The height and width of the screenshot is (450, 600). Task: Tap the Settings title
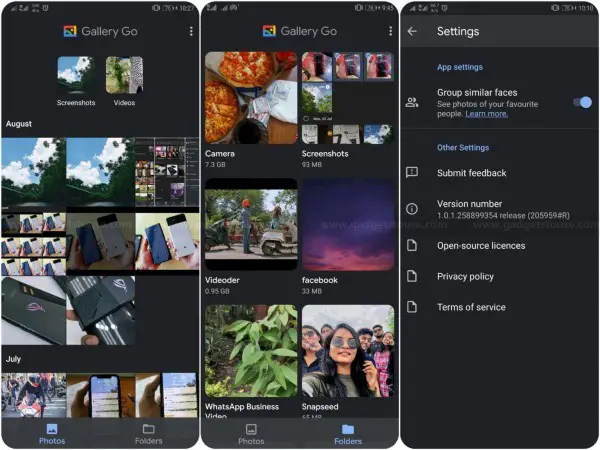point(458,31)
